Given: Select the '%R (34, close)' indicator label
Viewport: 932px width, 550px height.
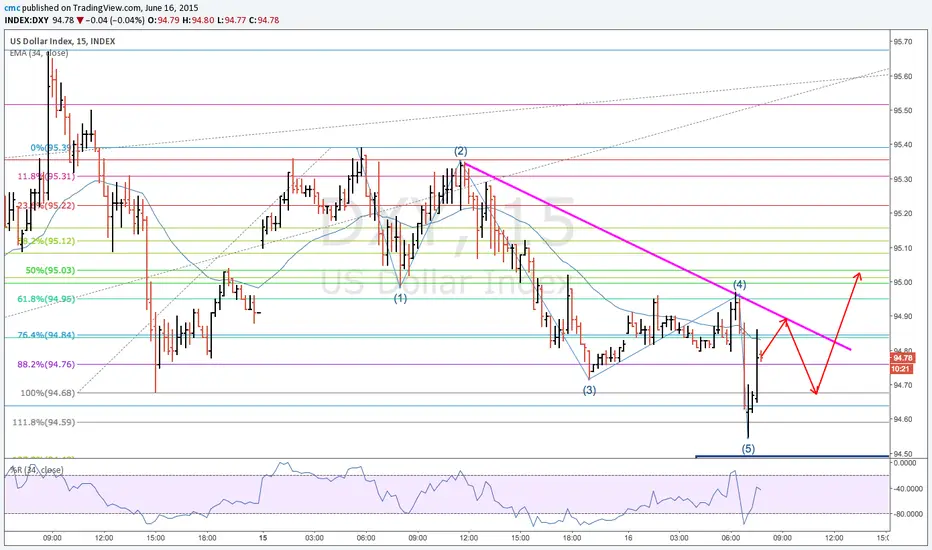Looking at the screenshot, I should coord(37,470).
